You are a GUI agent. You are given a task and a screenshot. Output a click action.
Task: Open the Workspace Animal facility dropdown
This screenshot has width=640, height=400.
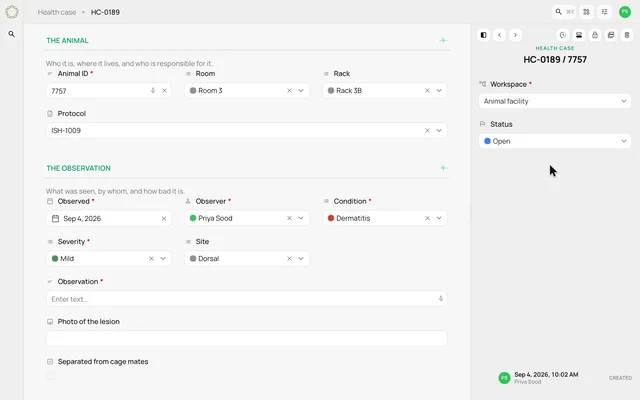555,101
